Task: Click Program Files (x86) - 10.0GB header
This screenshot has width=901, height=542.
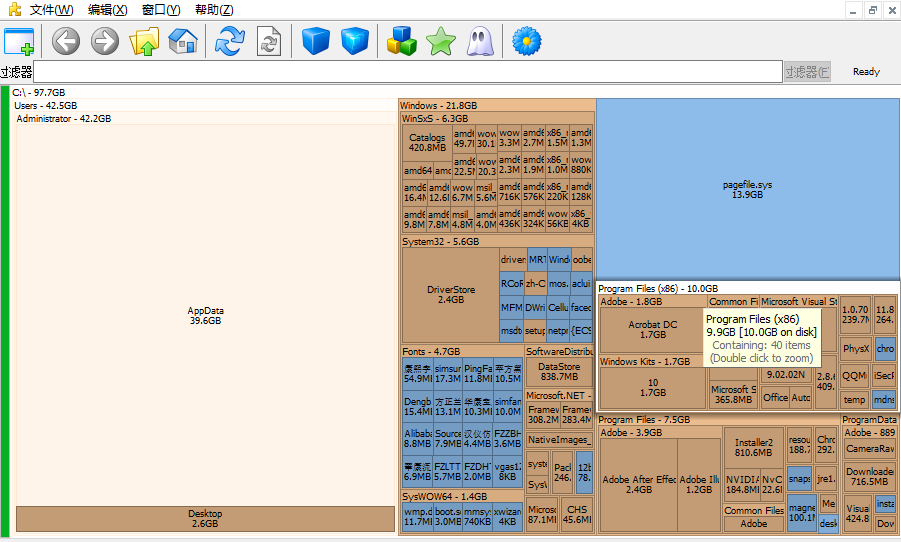Action: [658, 289]
